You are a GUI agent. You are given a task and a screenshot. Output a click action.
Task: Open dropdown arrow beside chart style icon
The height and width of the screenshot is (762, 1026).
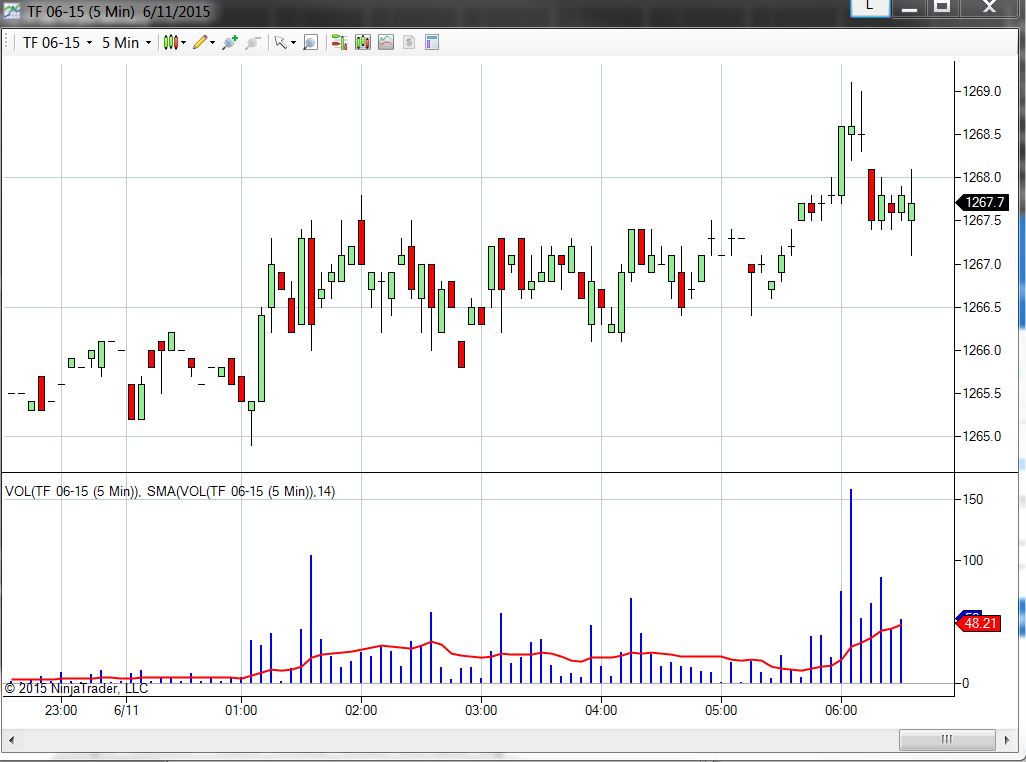pyautogui.click(x=183, y=43)
